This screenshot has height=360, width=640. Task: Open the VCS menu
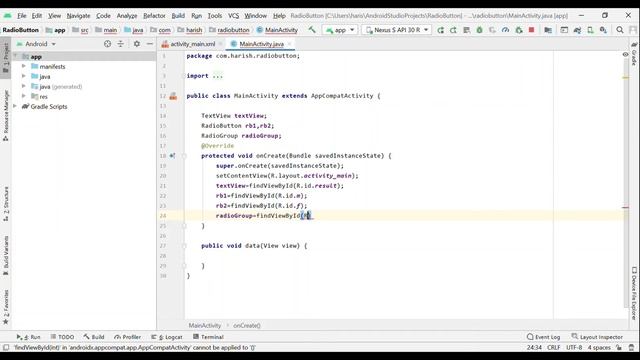[233, 16]
